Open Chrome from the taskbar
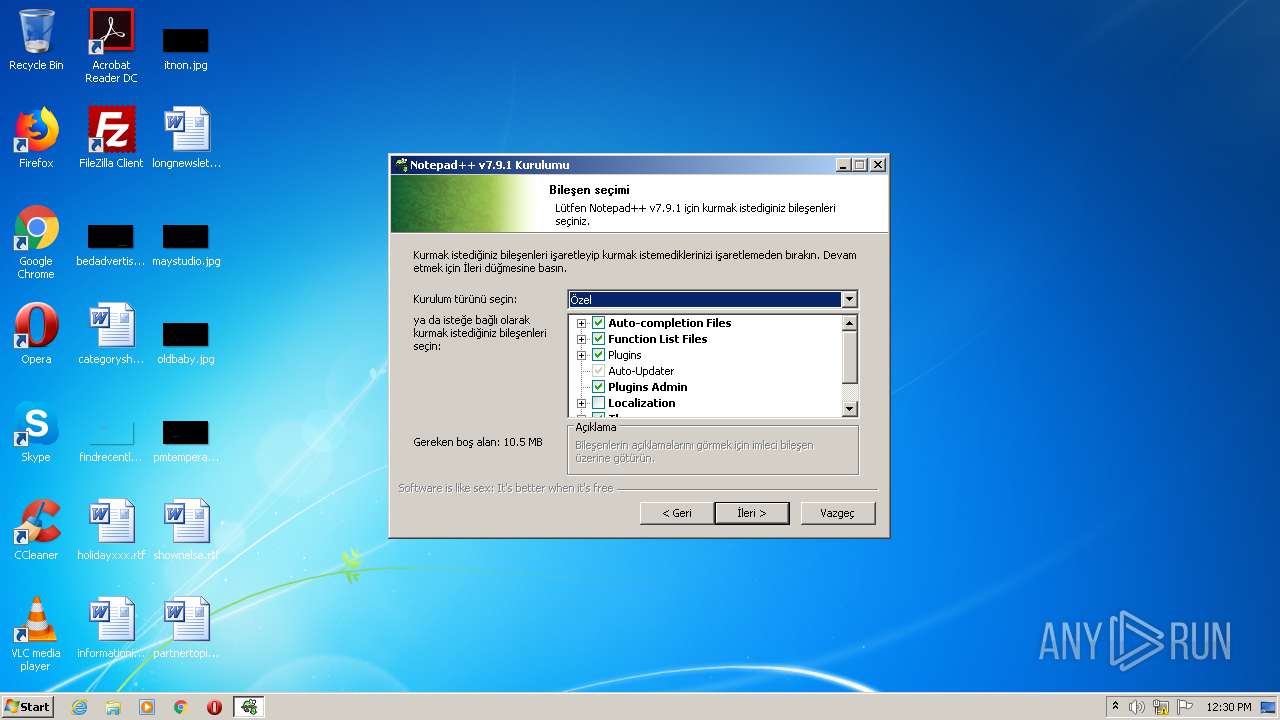Viewport: 1280px width, 720px height. (x=181, y=707)
